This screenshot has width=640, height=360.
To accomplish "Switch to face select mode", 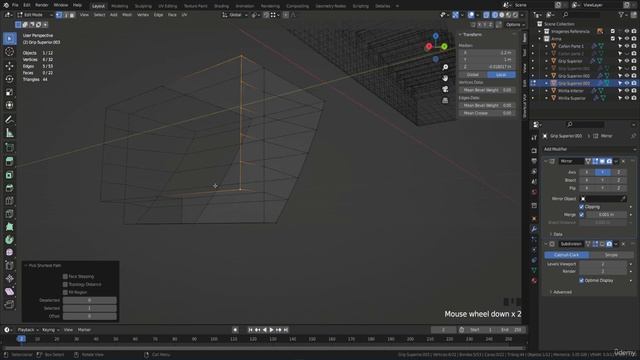I will click(x=72, y=15).
